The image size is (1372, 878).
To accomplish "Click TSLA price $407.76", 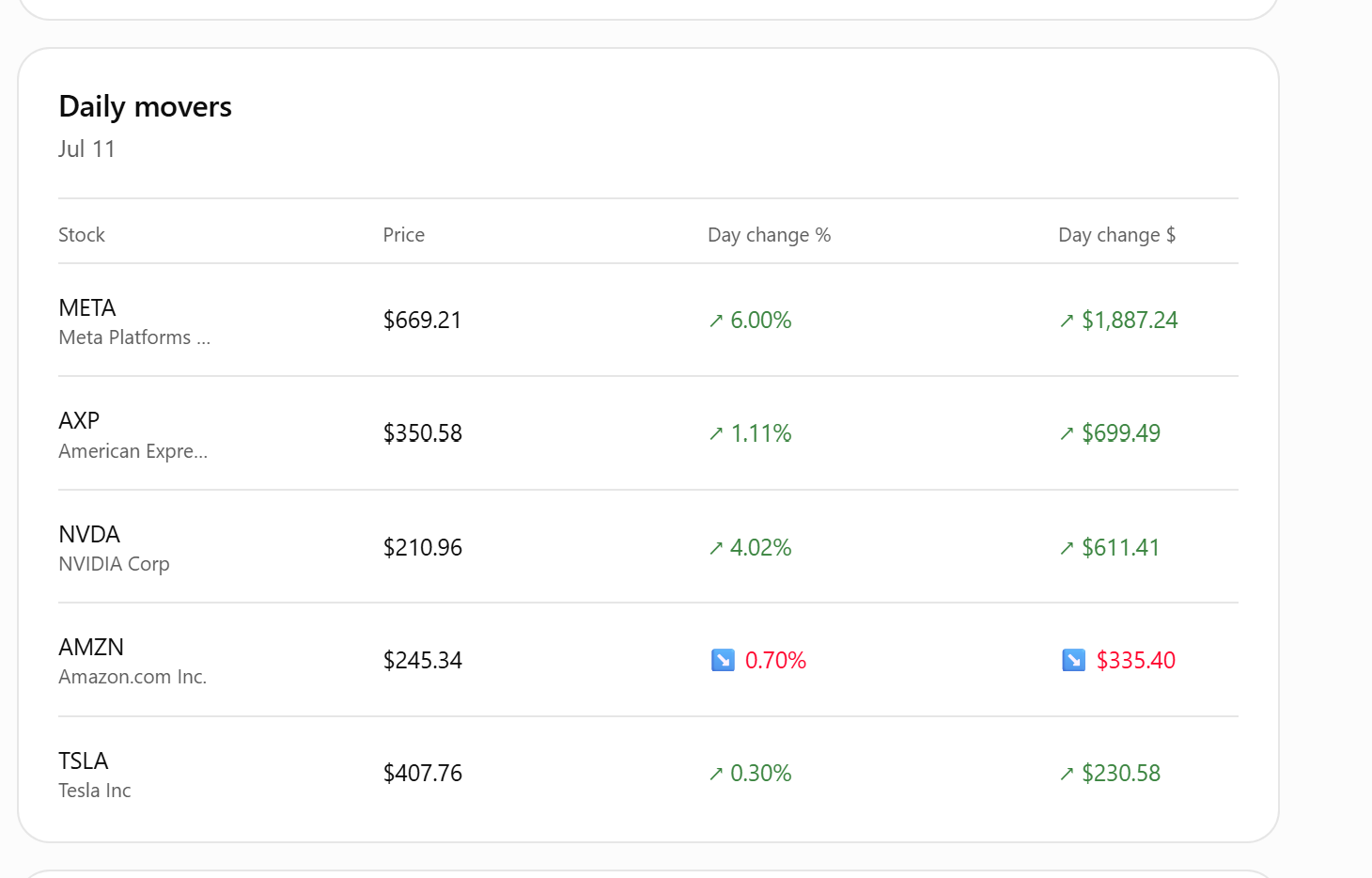I will coord(423,774).
